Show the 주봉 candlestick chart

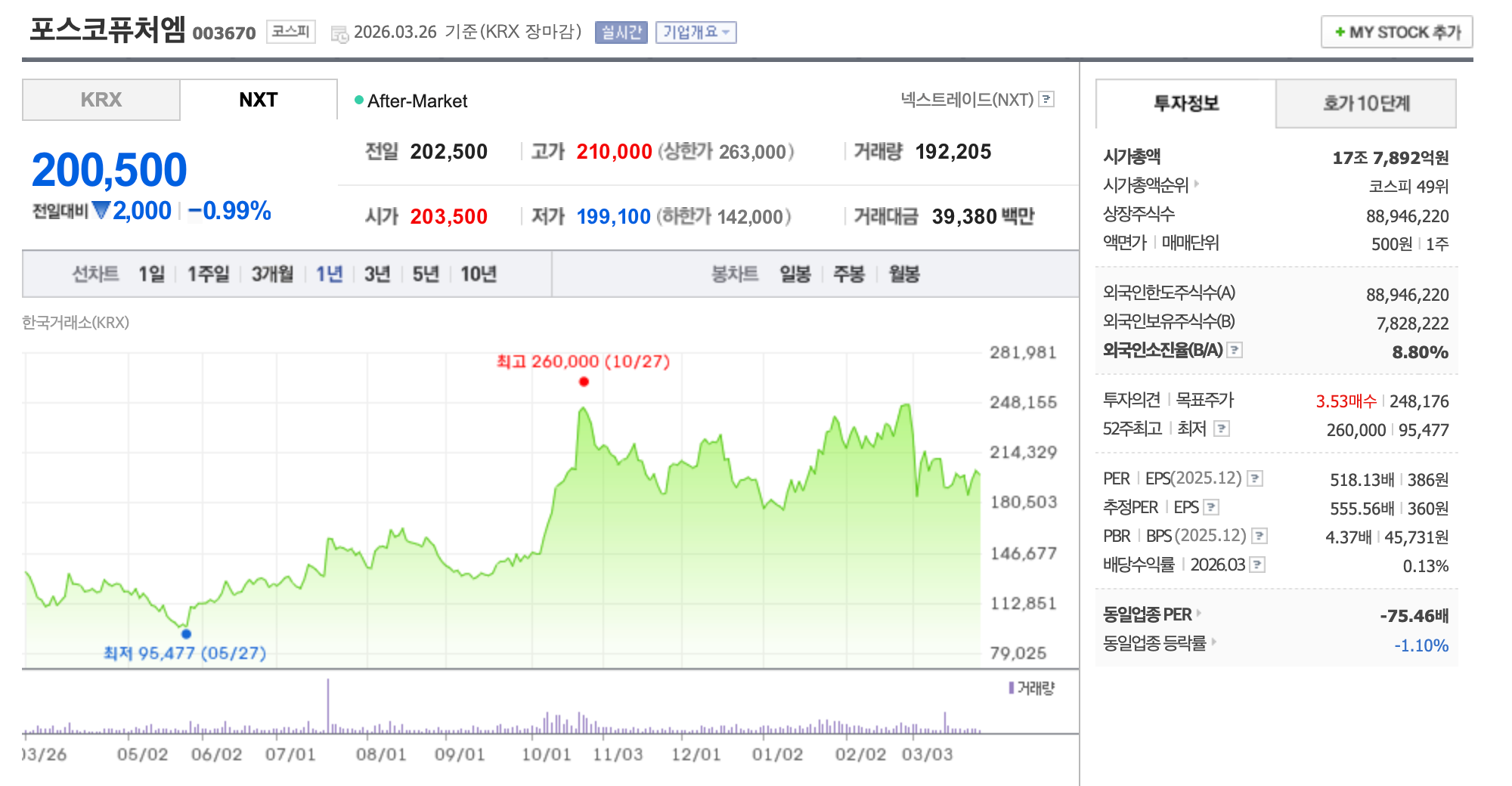tap(849, 274)
